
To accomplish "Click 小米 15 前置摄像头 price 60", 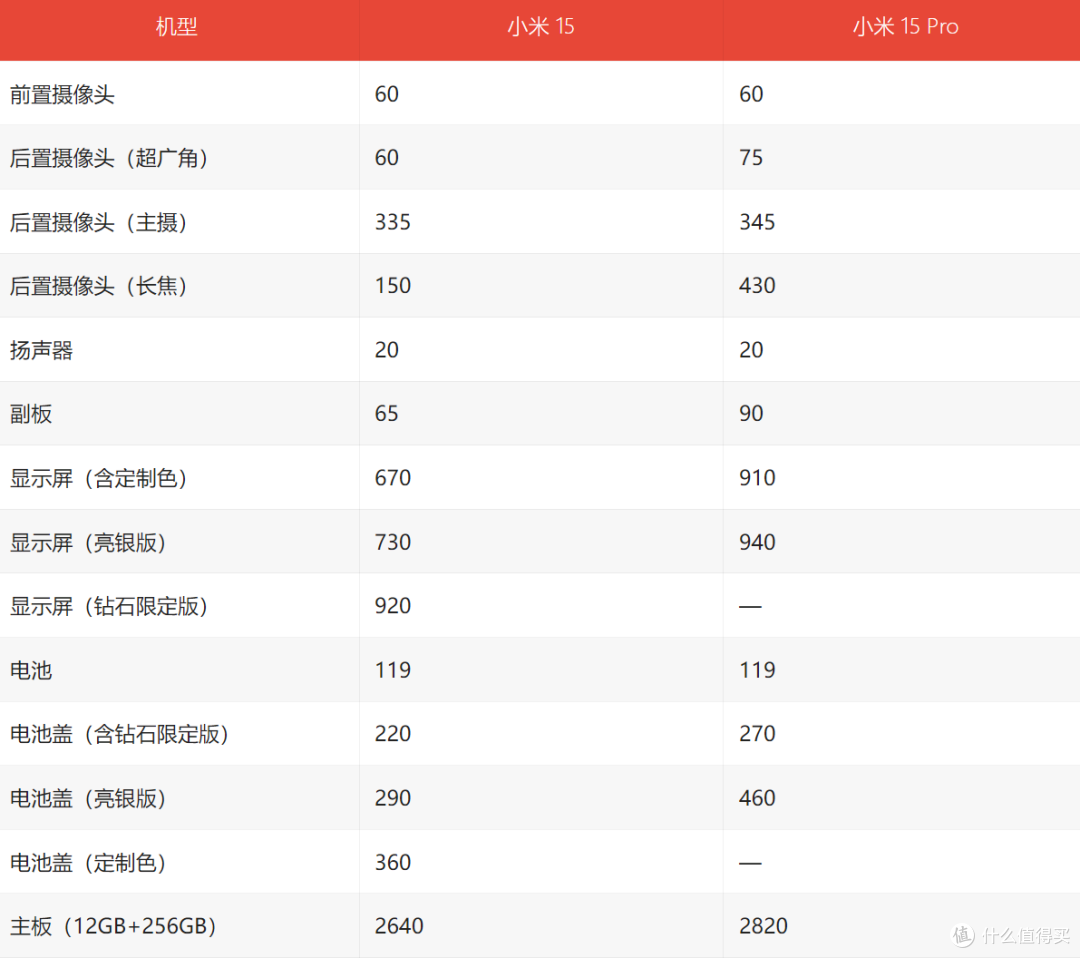I will [x=386, y=94].
